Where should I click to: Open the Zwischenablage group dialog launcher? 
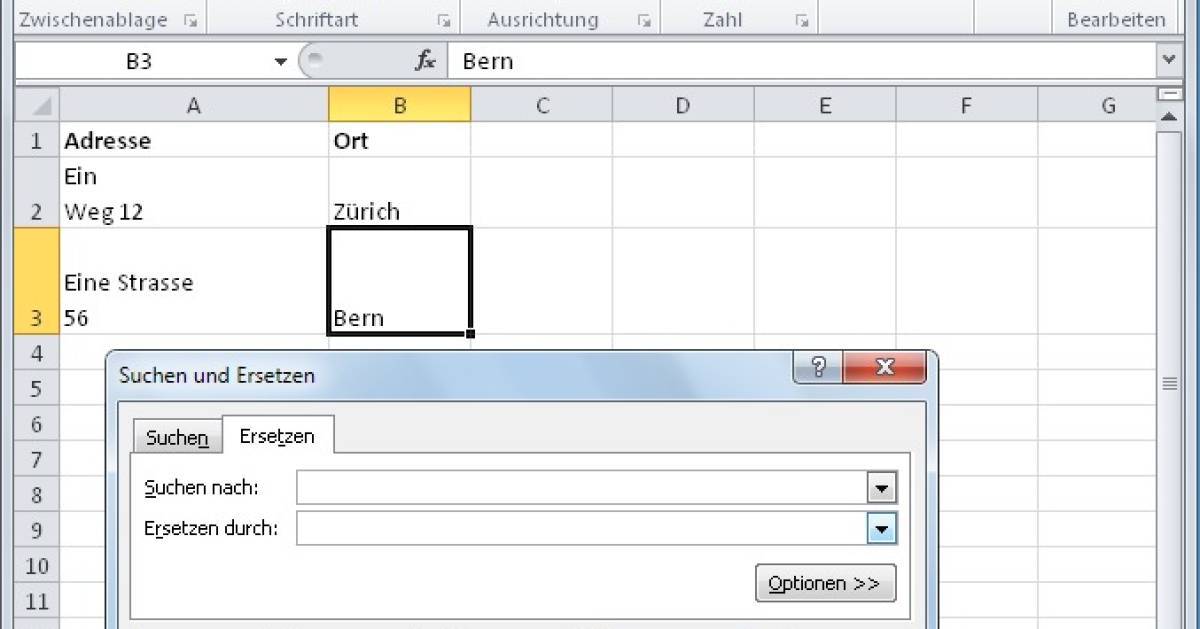click(190, 20)
